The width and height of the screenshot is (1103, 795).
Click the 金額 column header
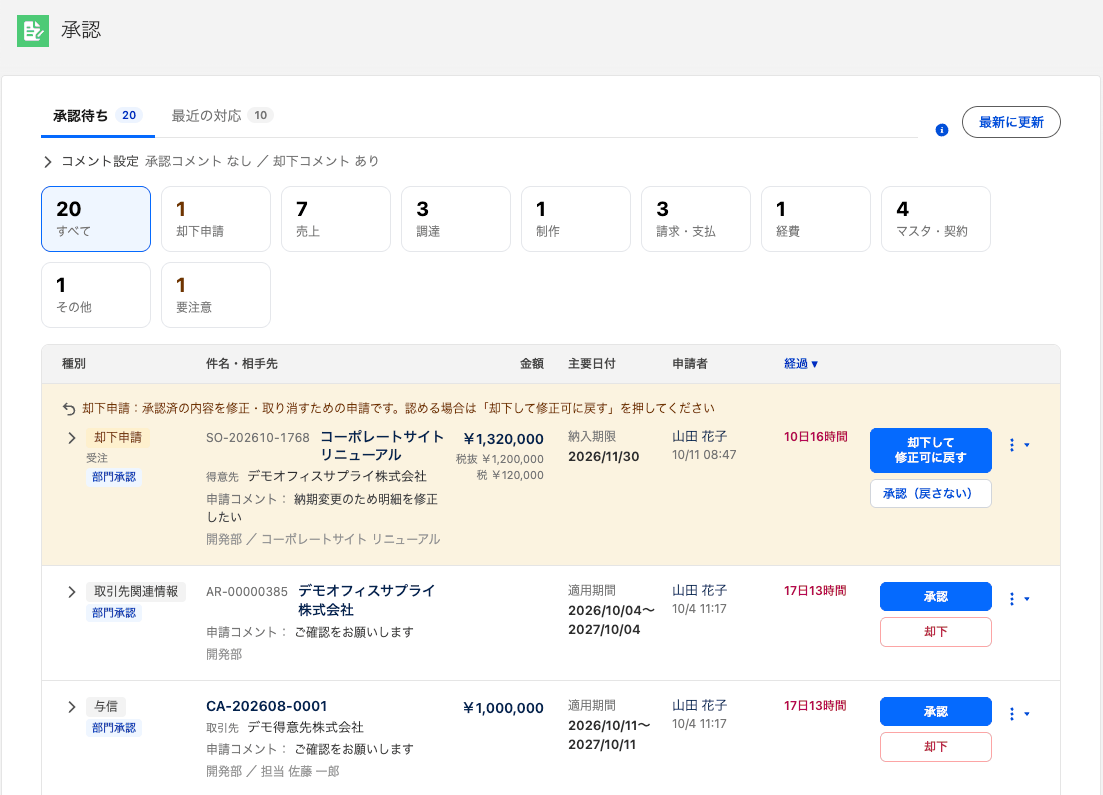(x=532, y=364)
